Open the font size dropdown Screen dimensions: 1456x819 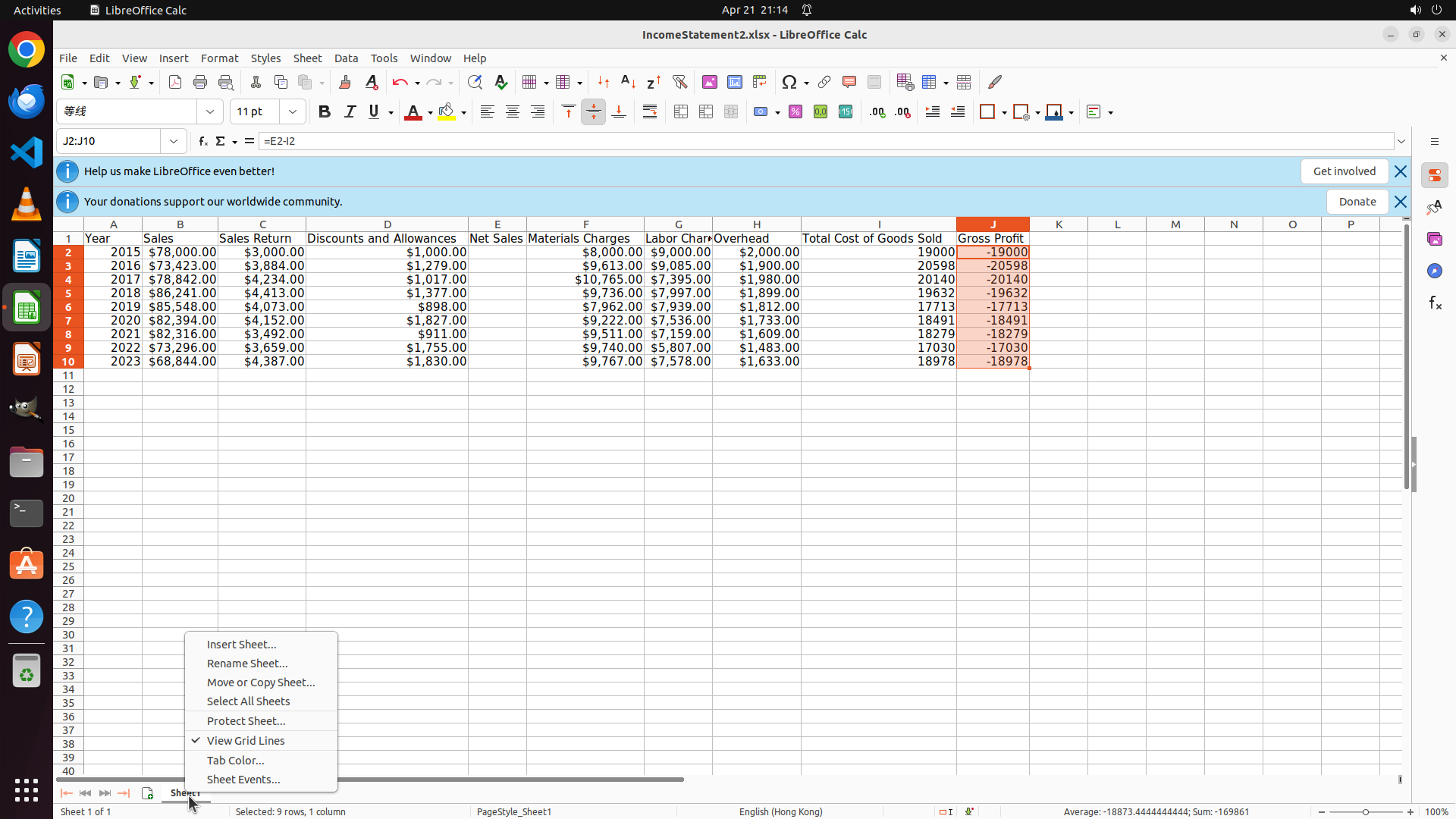(293, 112)
